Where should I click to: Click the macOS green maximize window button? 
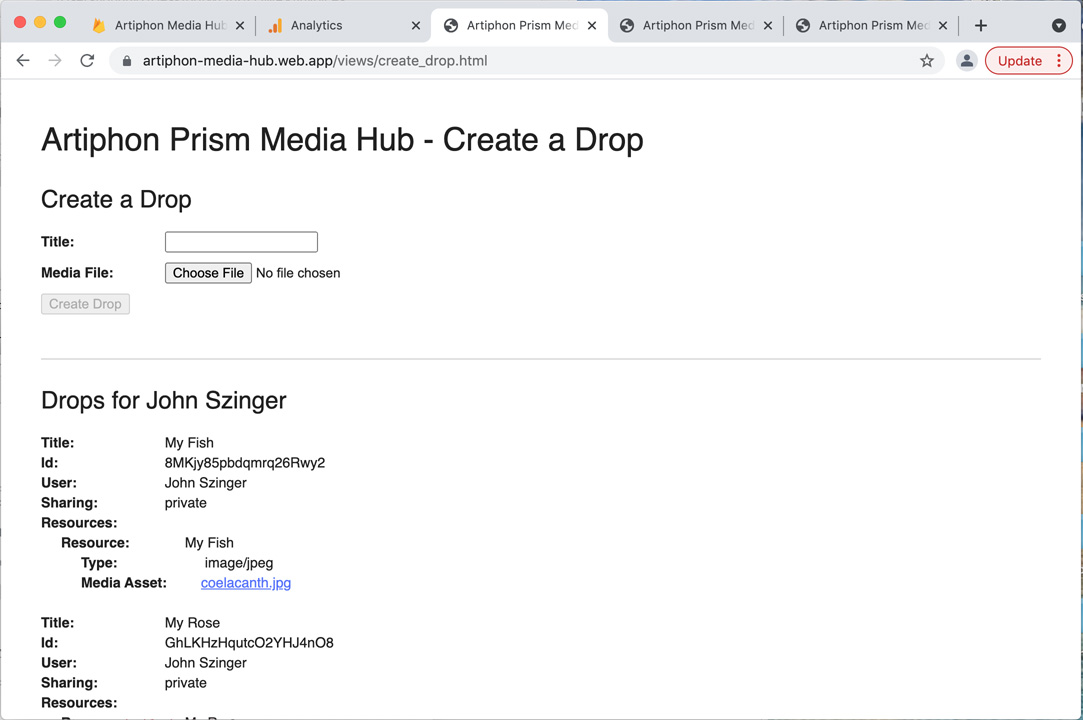click(60, 22)
